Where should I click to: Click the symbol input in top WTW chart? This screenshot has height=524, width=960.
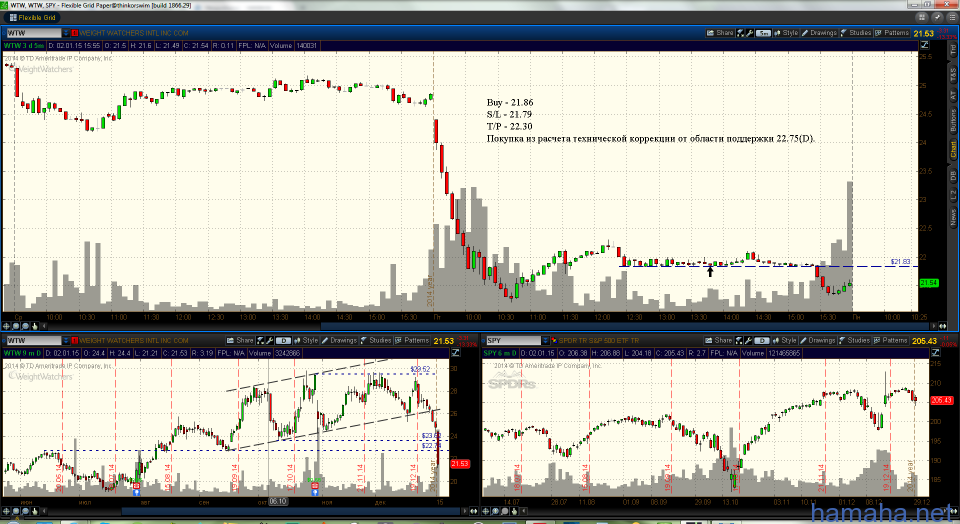33,33
